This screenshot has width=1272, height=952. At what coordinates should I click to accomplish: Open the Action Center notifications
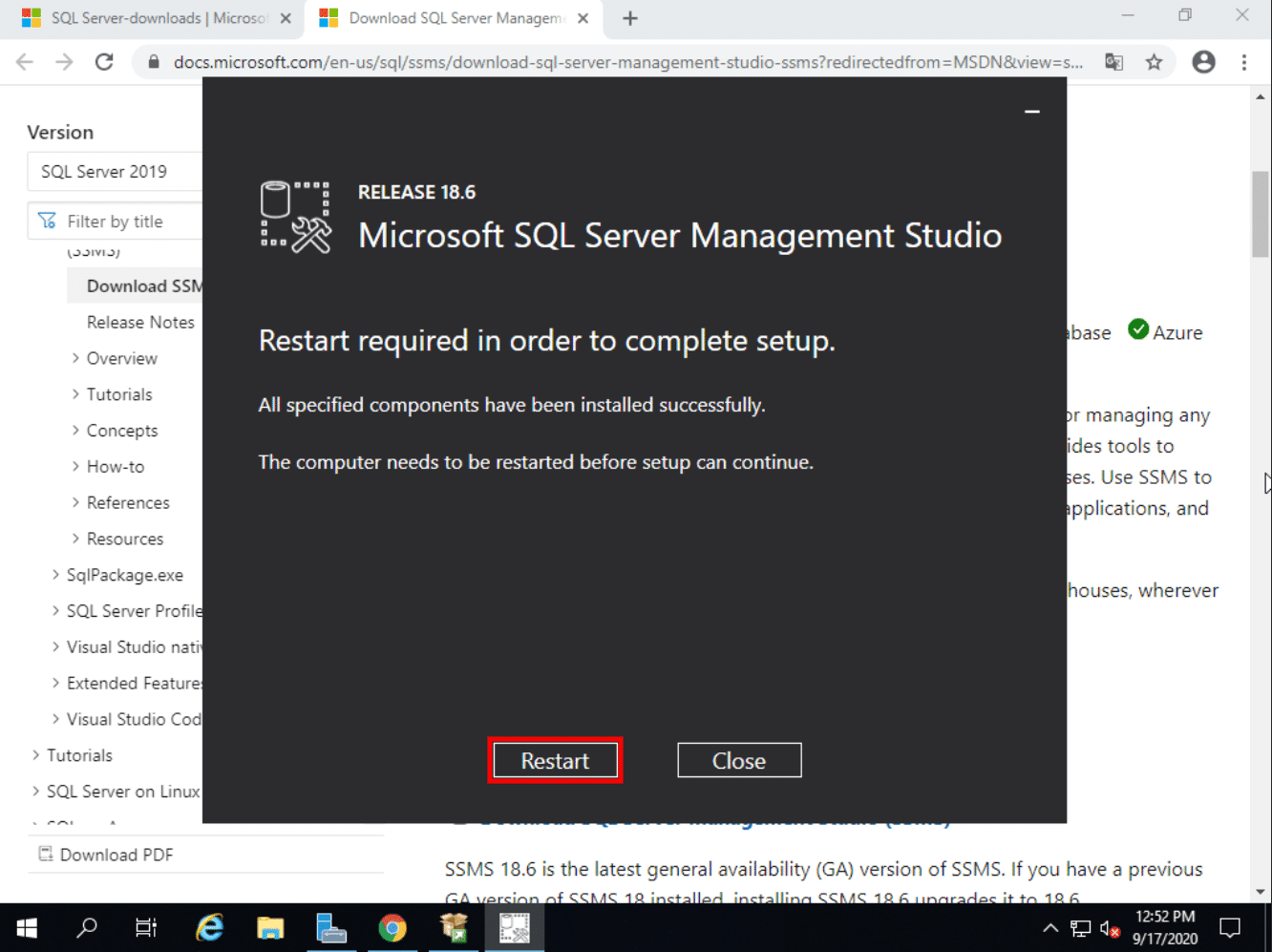click(1230, 927)
